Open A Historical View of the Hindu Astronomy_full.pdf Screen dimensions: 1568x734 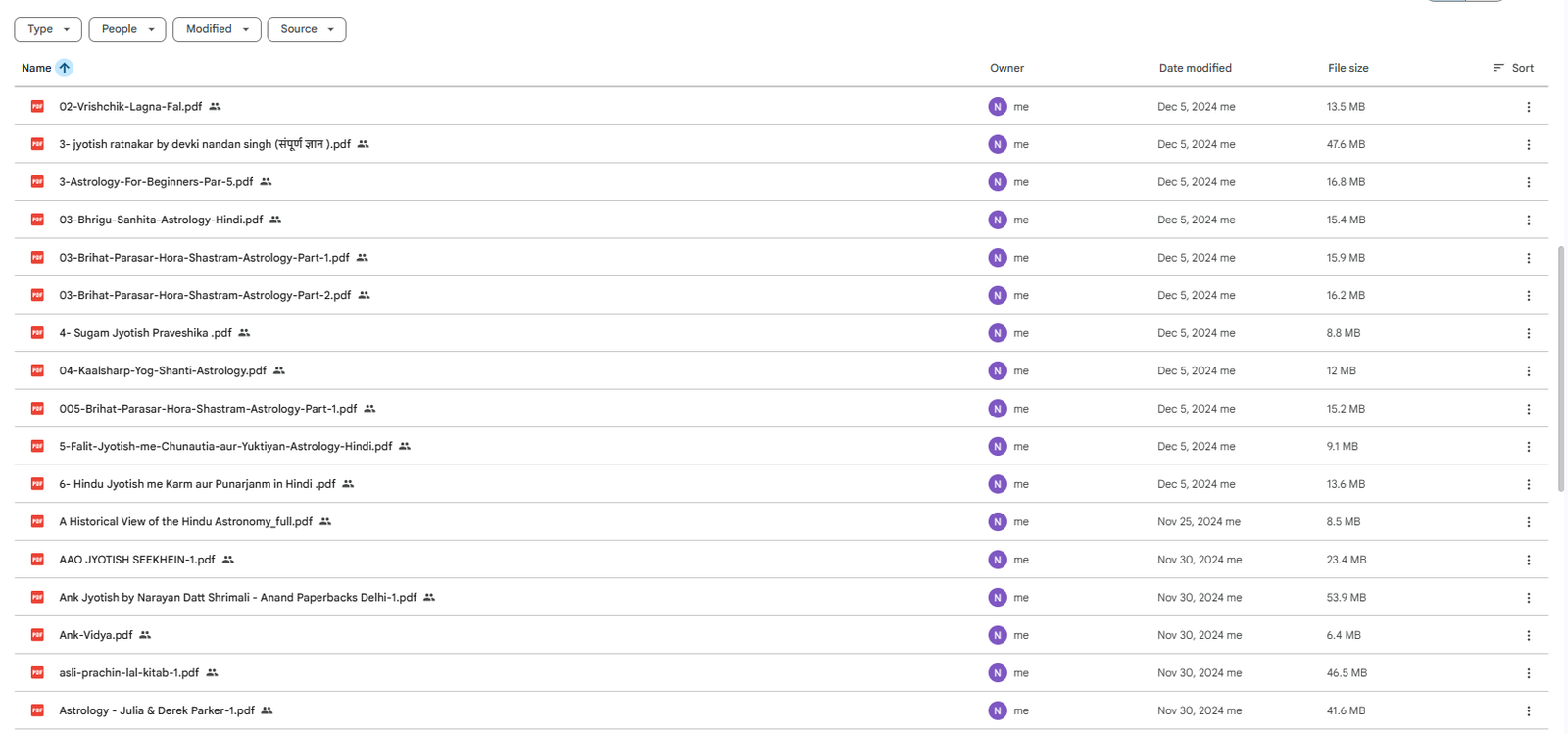pos(185,522)
